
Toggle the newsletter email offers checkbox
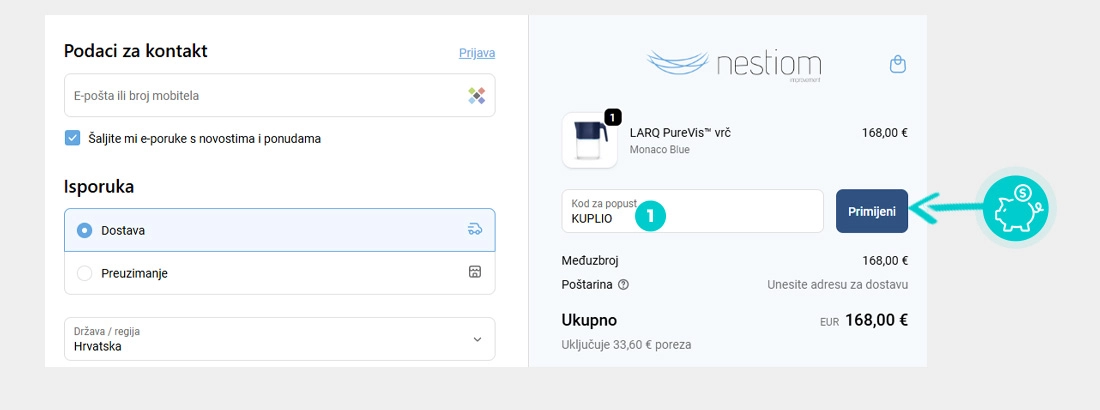(x=72, y=138)
